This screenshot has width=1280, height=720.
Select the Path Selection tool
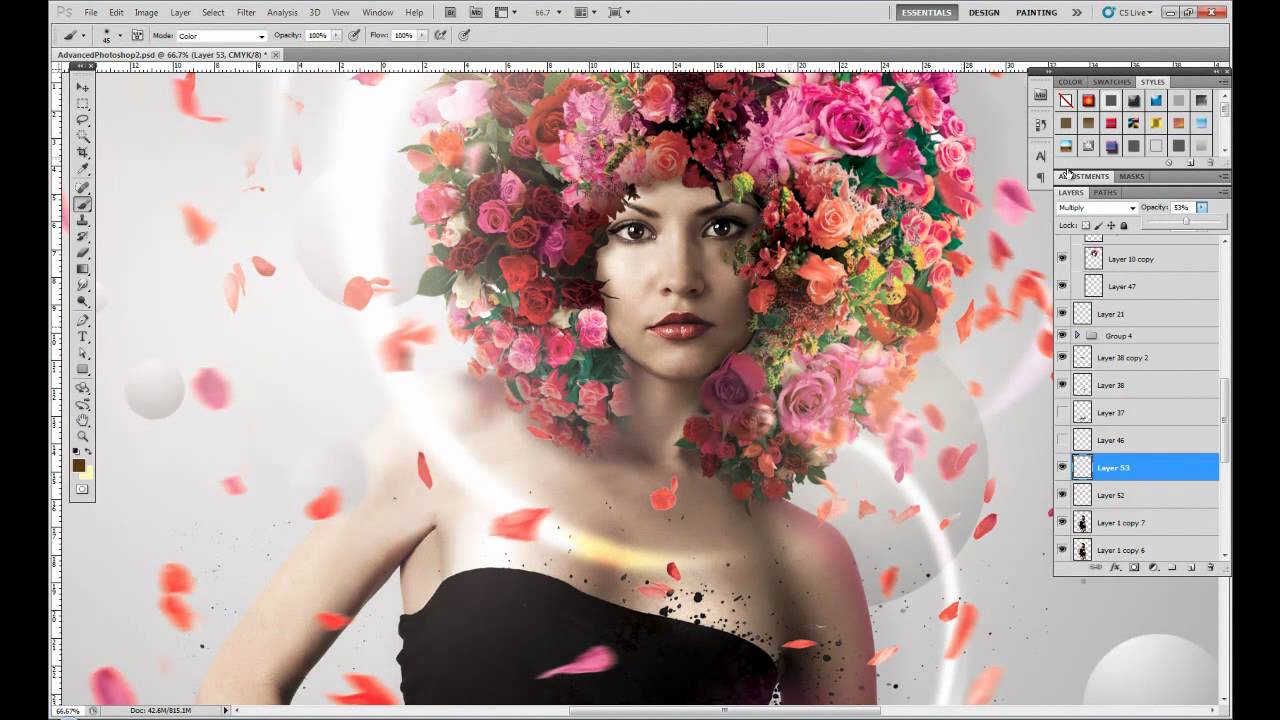tap(83, 353)
